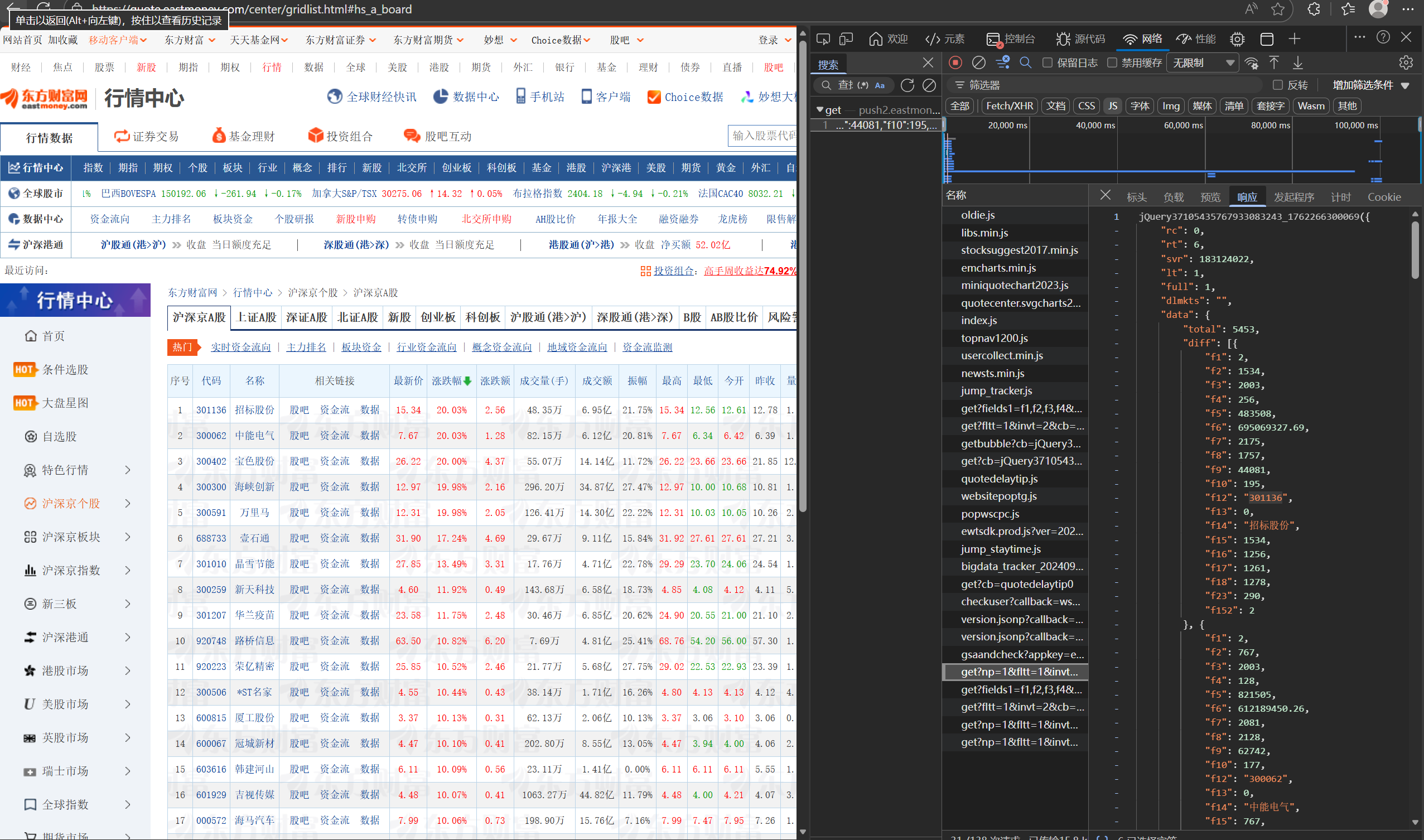Collapse the get search result tree
The width and height of the screenshot is (1424, 840).
point(819,109)
